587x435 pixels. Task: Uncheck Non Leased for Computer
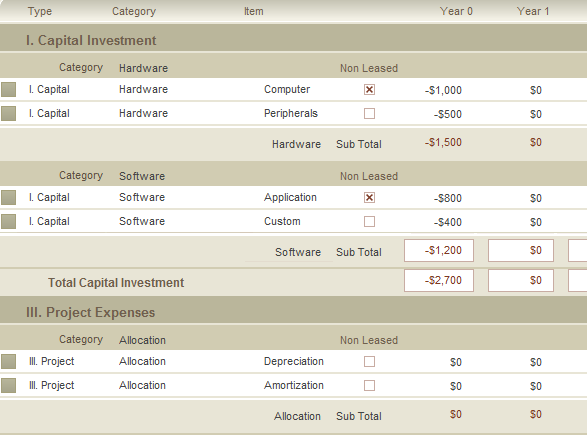point(369,90)
